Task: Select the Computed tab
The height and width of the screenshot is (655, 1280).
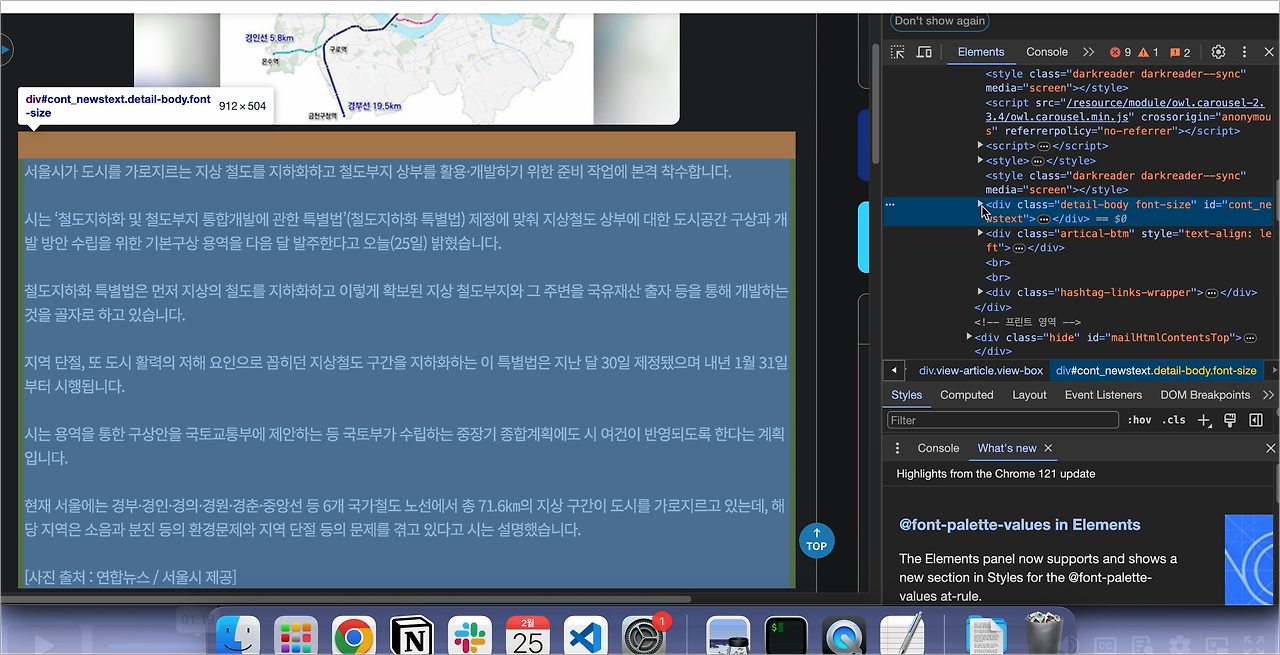Action: tap(967, 395)
